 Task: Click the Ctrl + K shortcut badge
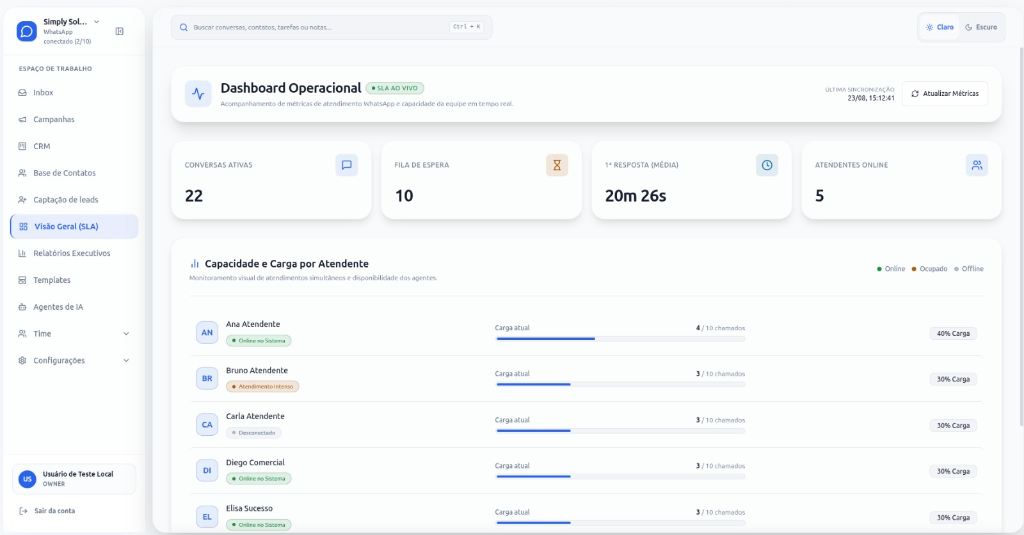tap(466, 27)
